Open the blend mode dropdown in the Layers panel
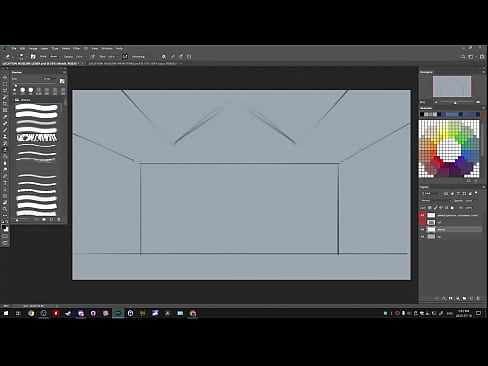The height and width of the screenshot is (366, 488). click(436, 201)
